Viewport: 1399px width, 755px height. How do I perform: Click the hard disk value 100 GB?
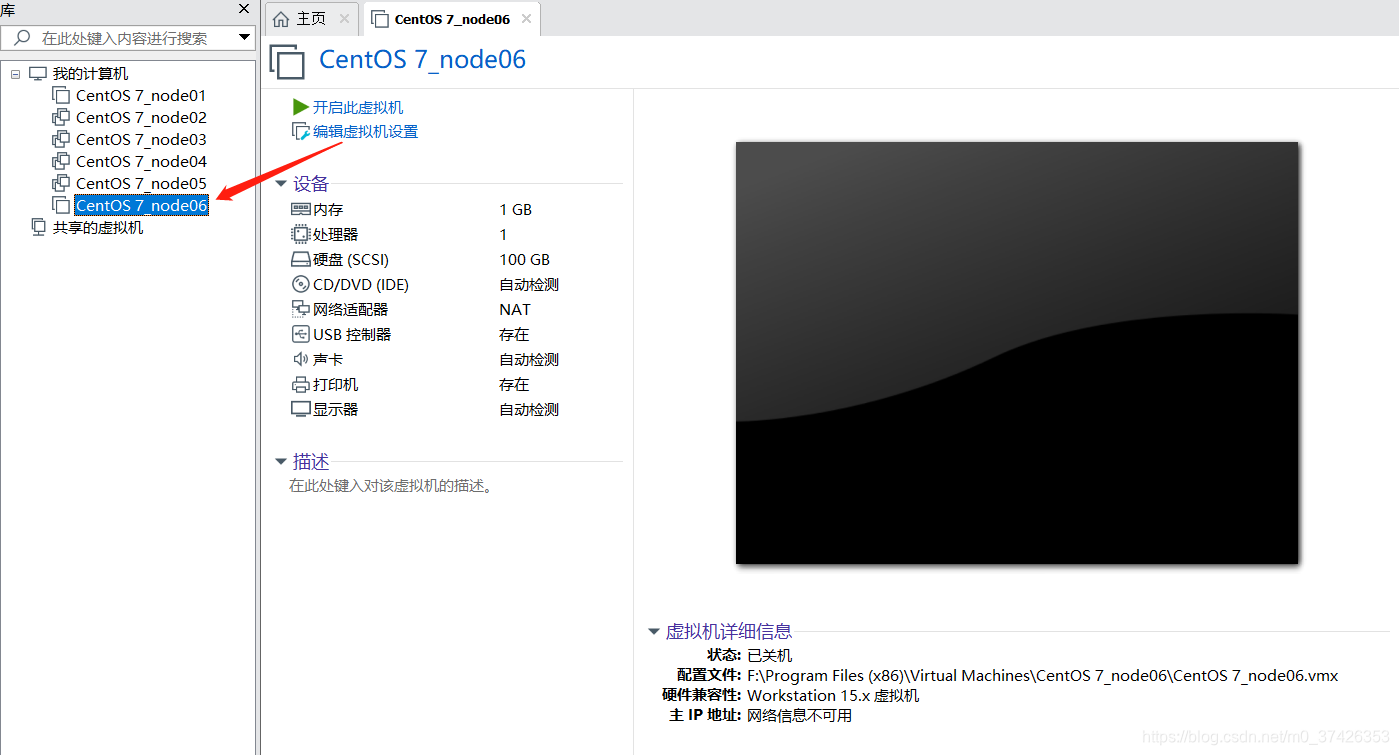[524, 260]
